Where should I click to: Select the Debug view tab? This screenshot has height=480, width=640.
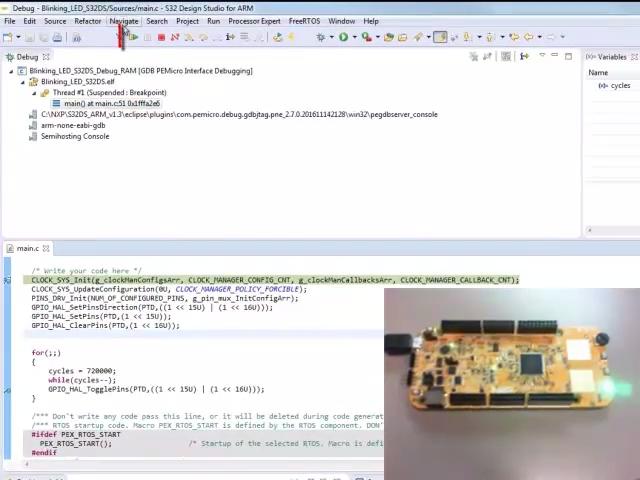tap(27, 57)
